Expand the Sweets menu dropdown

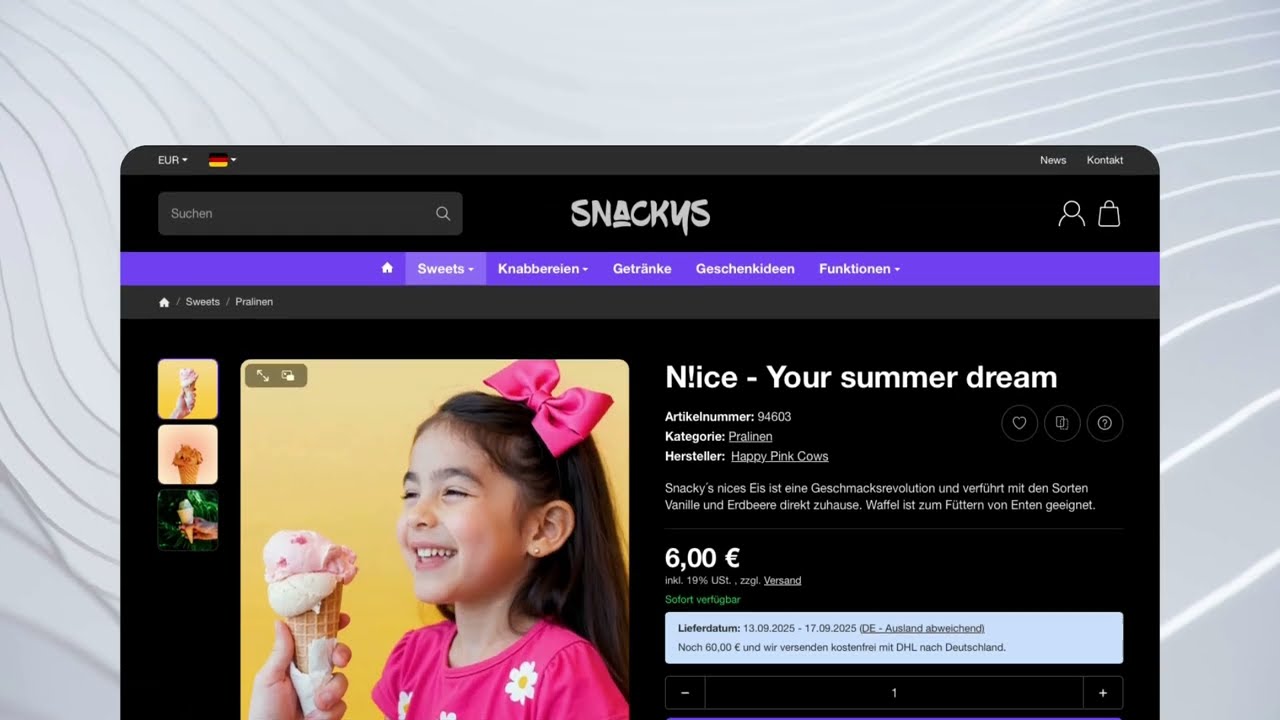coord(446,268)
